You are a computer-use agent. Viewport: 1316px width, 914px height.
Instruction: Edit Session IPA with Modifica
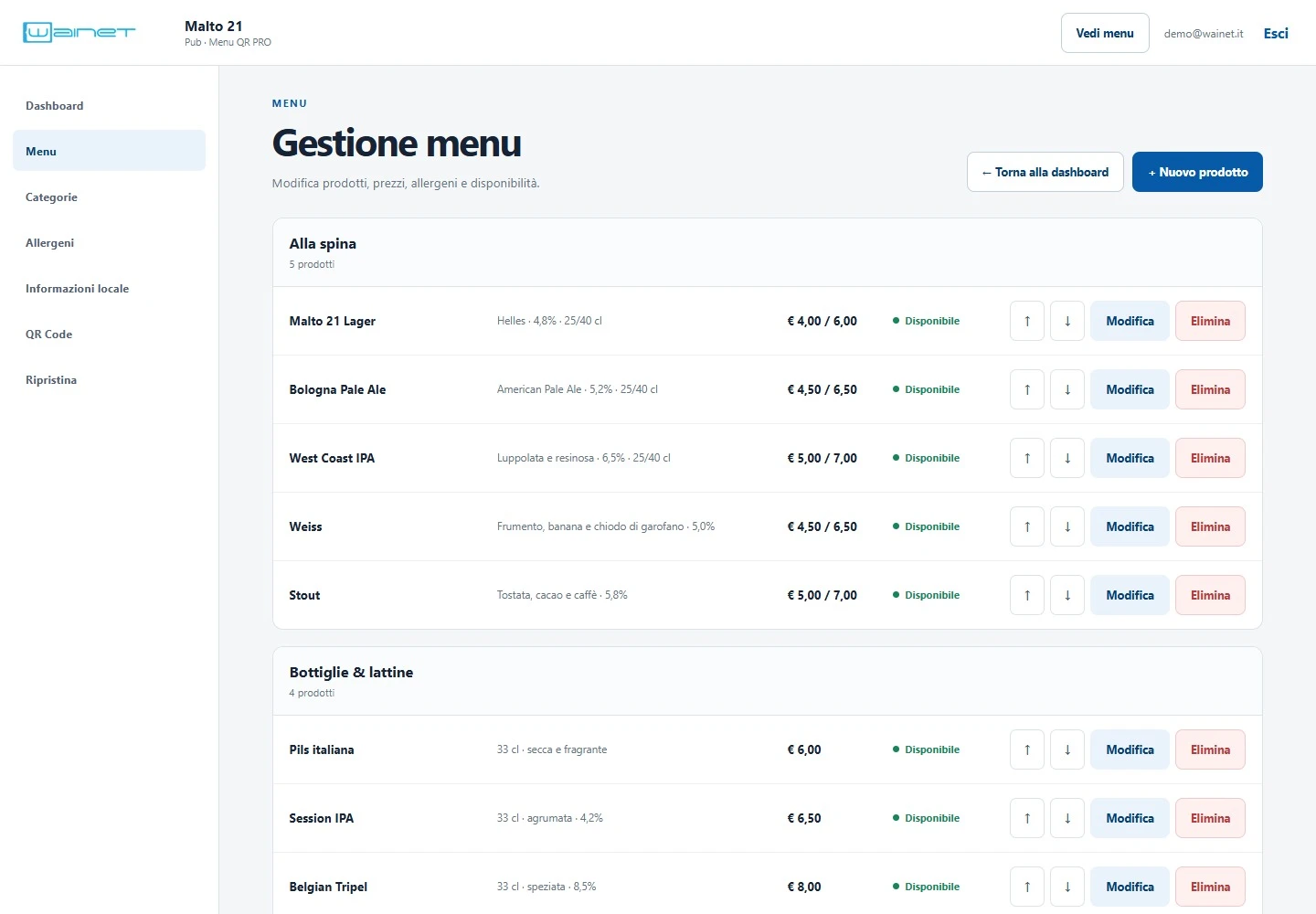tap(1130, 818)
